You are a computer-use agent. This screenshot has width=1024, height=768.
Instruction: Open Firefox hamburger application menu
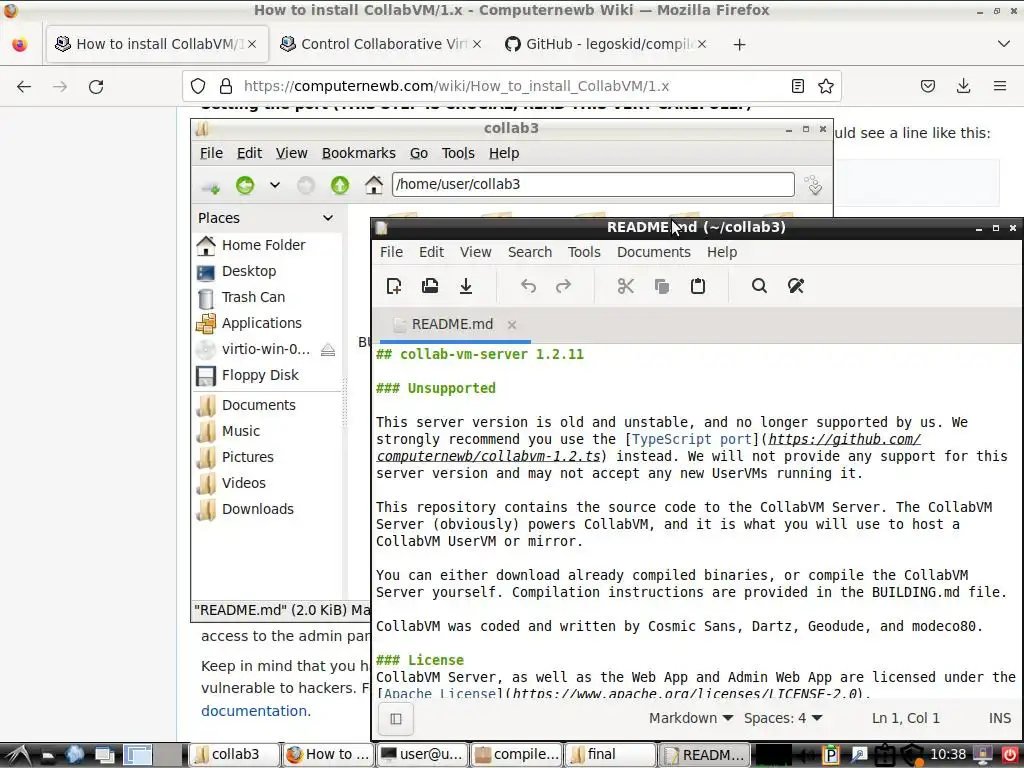pyautogui.click(x=1000, y=86)
